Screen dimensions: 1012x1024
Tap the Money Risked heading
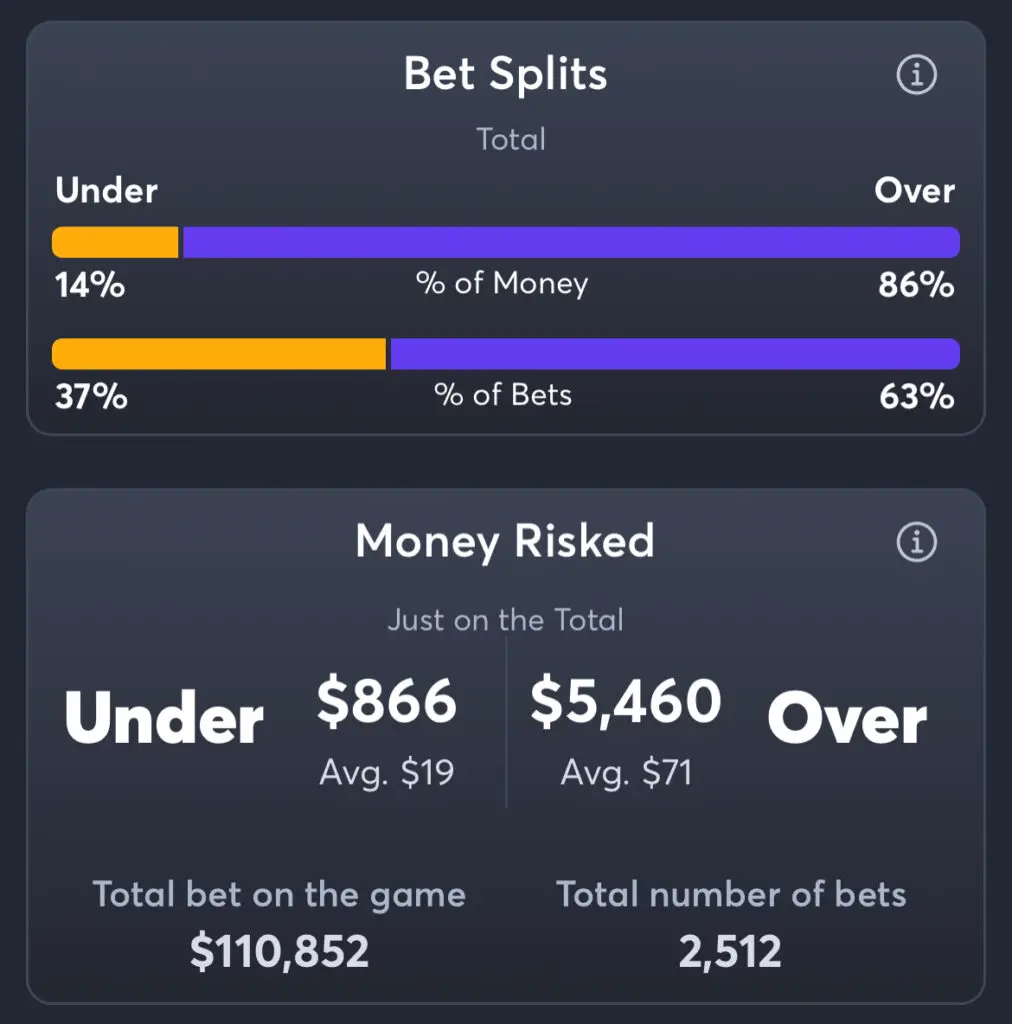click(505, 541)
